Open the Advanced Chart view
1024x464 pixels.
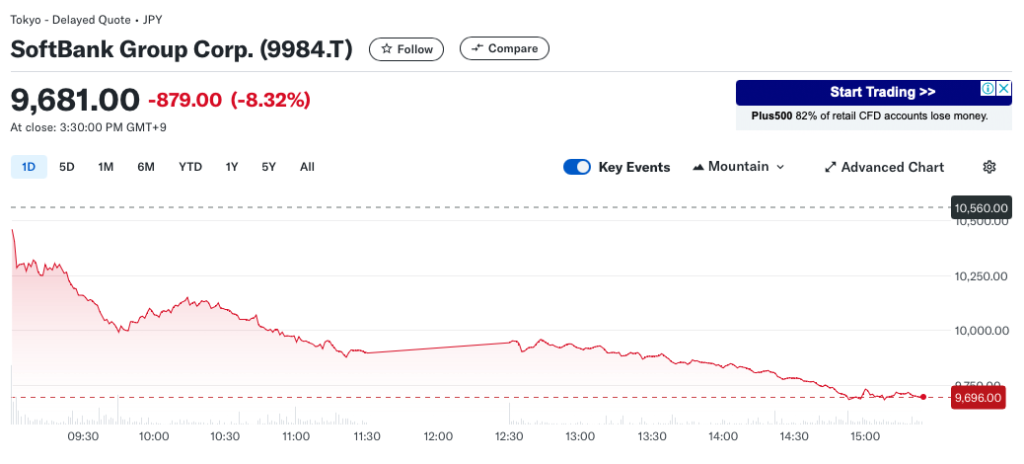click(x=883, y=167)
